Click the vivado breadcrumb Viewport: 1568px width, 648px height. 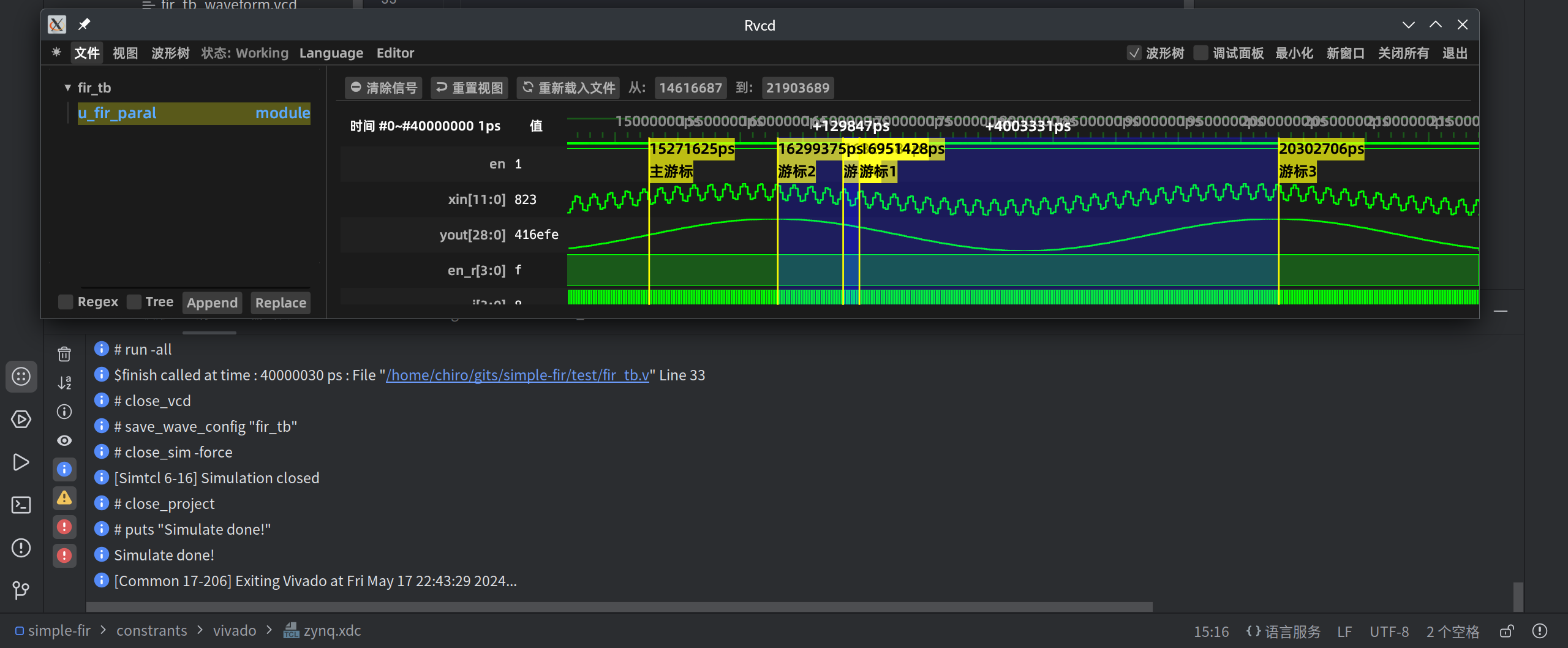235,631
